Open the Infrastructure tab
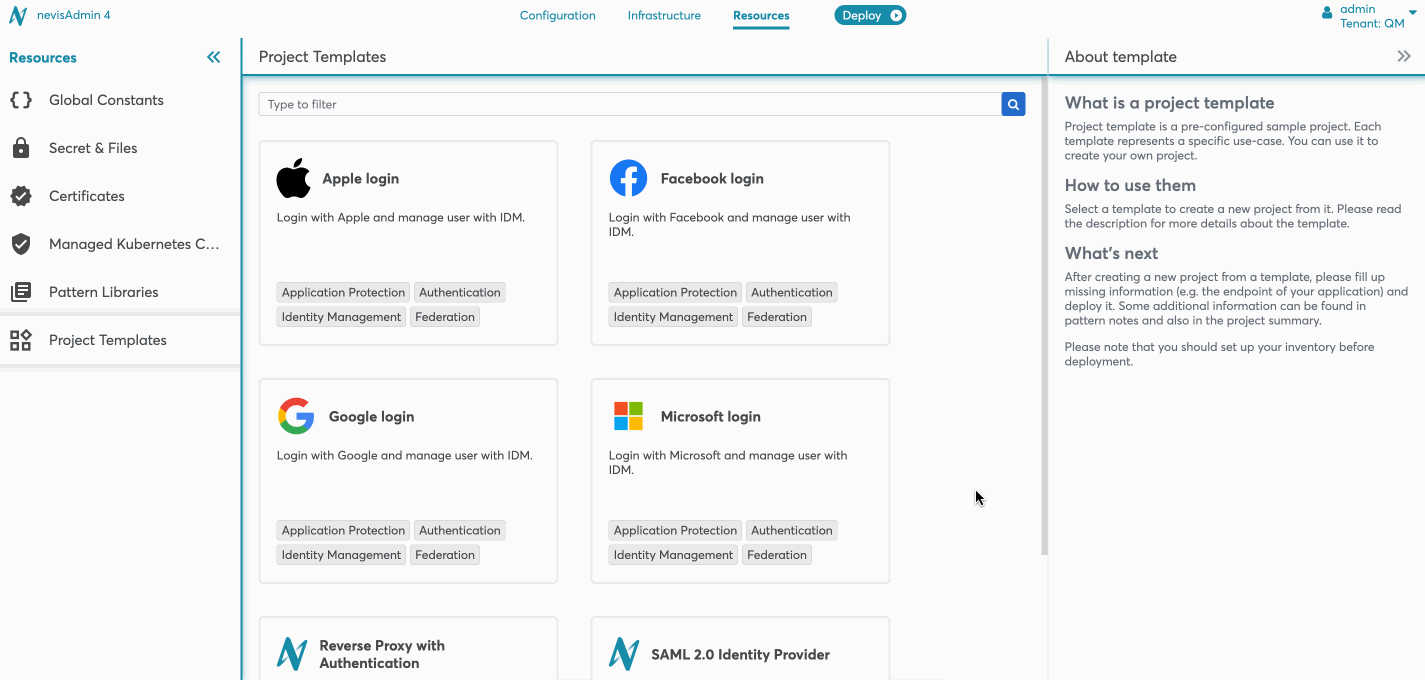Image resolution: width=1425 pixels, height=680 pixels. [664, 16]
